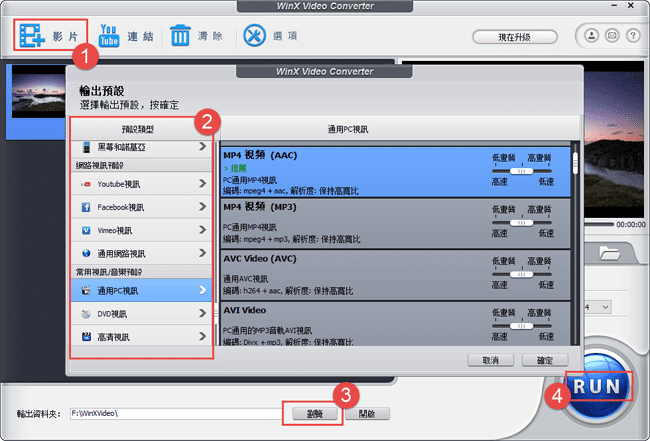This screenshot has width=650, height=441.
Task: Click the output folder path field
Action: (176, 413)
